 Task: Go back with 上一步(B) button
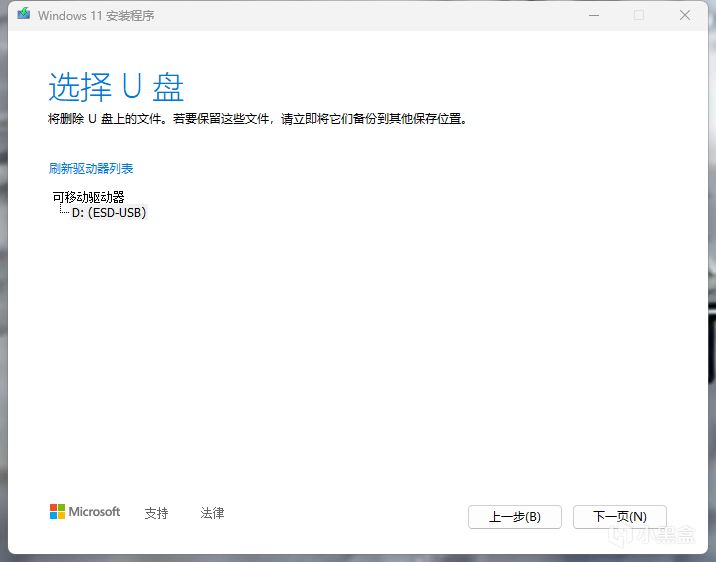(515, 517)
